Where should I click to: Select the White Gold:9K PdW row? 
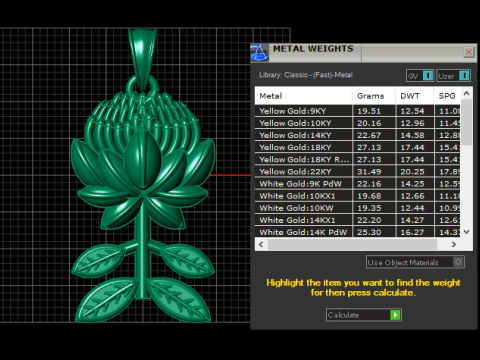point(357,184)
